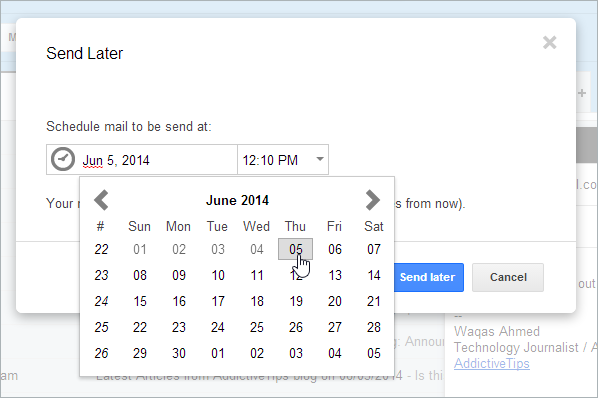Select Saturday June 28

click(374, 327)
